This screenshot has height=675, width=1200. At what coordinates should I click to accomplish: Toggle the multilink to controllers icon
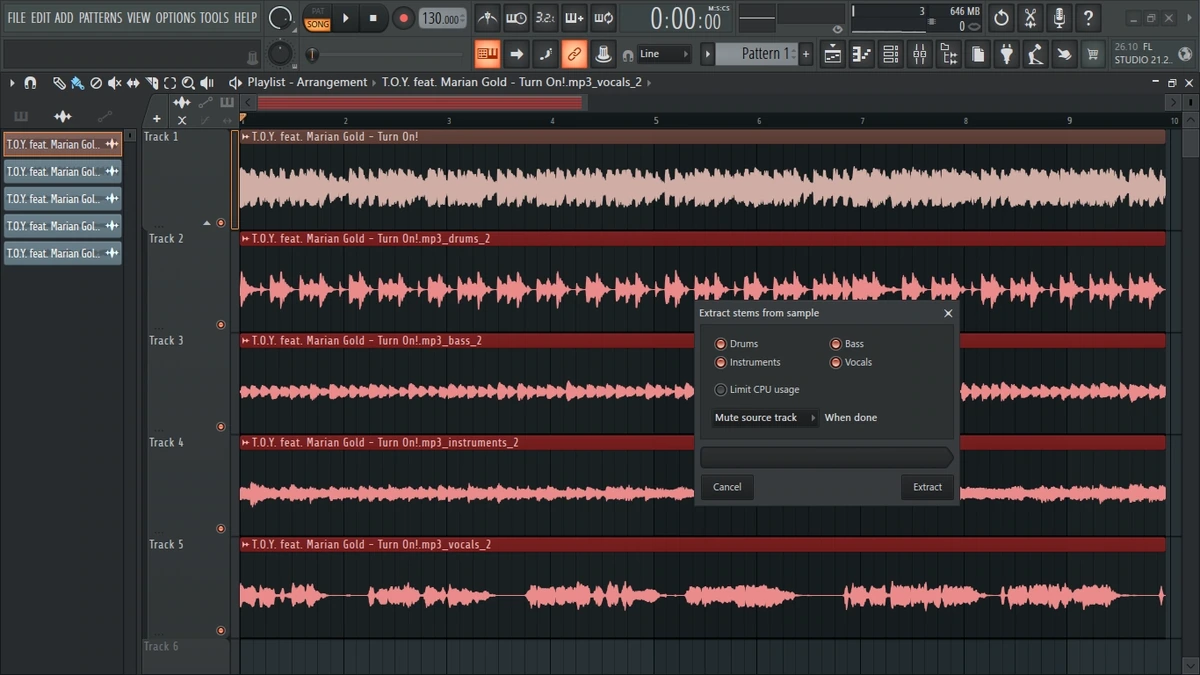point(574,54)
